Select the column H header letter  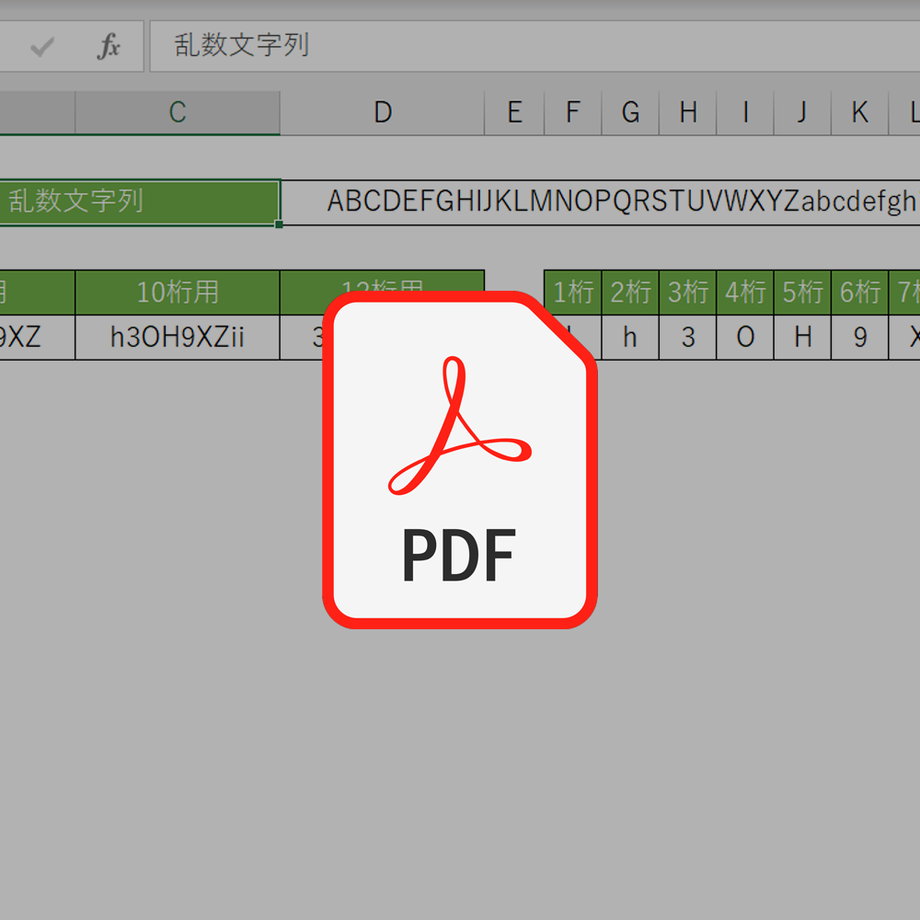tap(688, 113)
